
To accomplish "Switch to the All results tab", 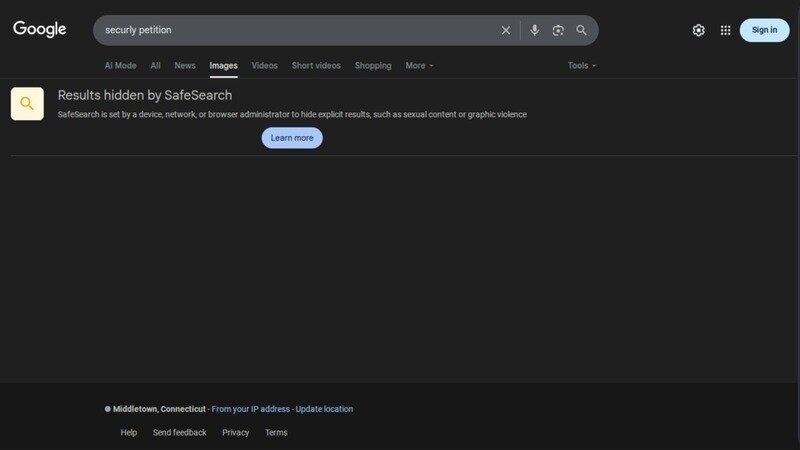I will pos(155,66).
